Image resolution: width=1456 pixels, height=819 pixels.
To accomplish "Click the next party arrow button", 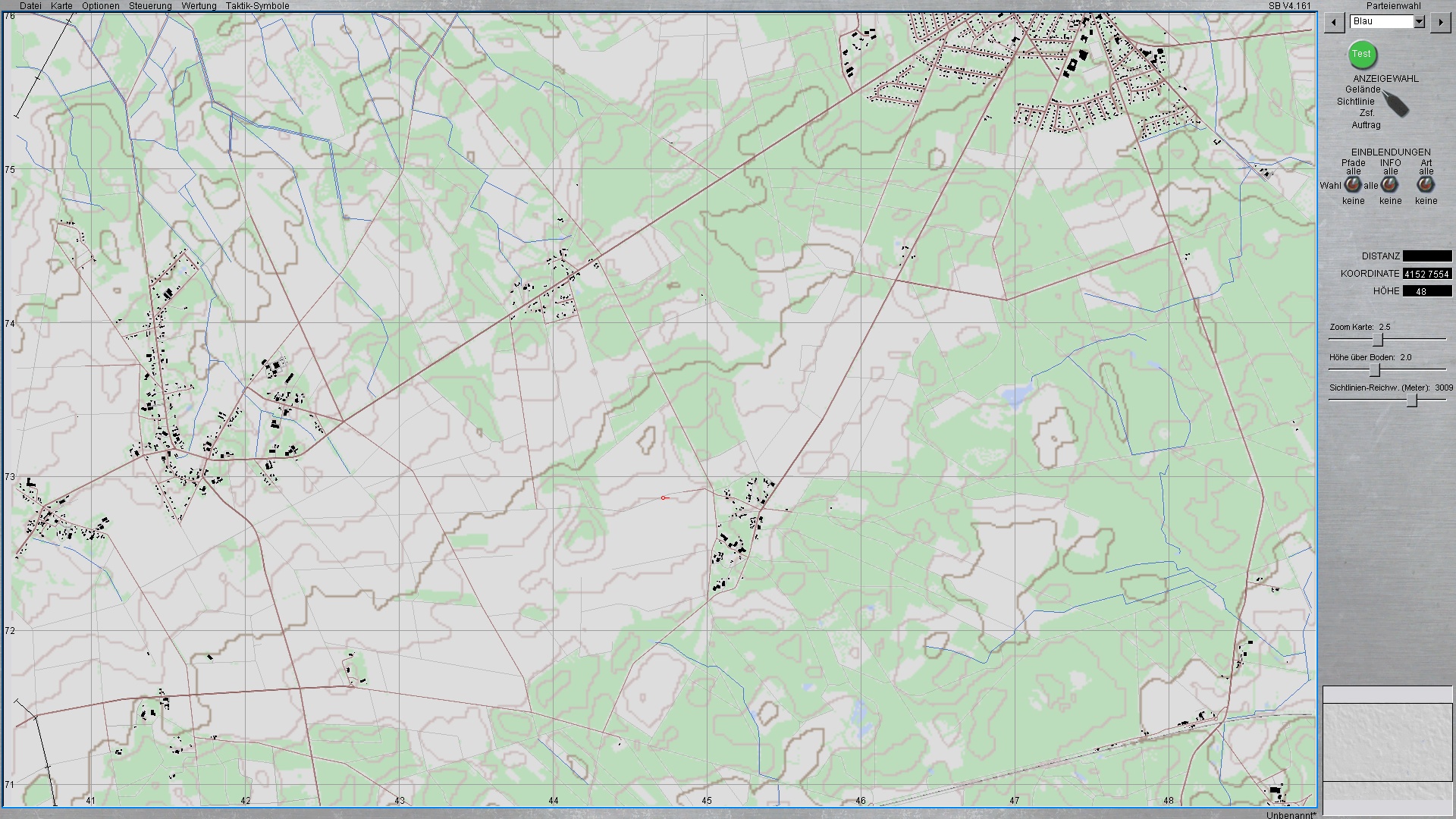I will pyautogui.click(x=1440, y=23).
